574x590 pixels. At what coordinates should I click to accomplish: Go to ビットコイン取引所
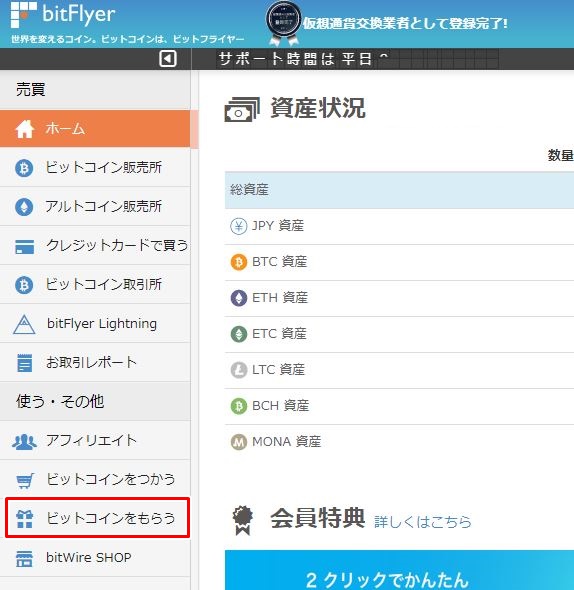point(95,285)
